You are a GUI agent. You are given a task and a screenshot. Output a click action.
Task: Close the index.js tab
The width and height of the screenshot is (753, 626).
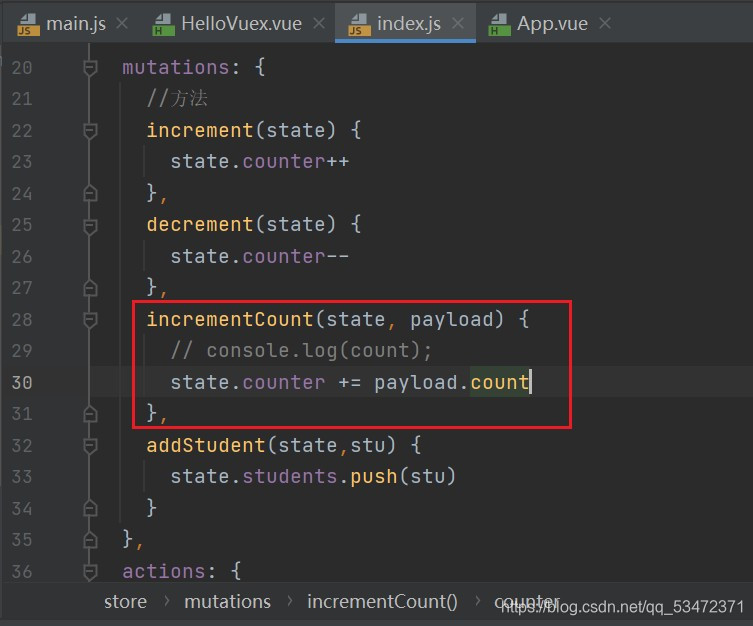pos(458,23)
